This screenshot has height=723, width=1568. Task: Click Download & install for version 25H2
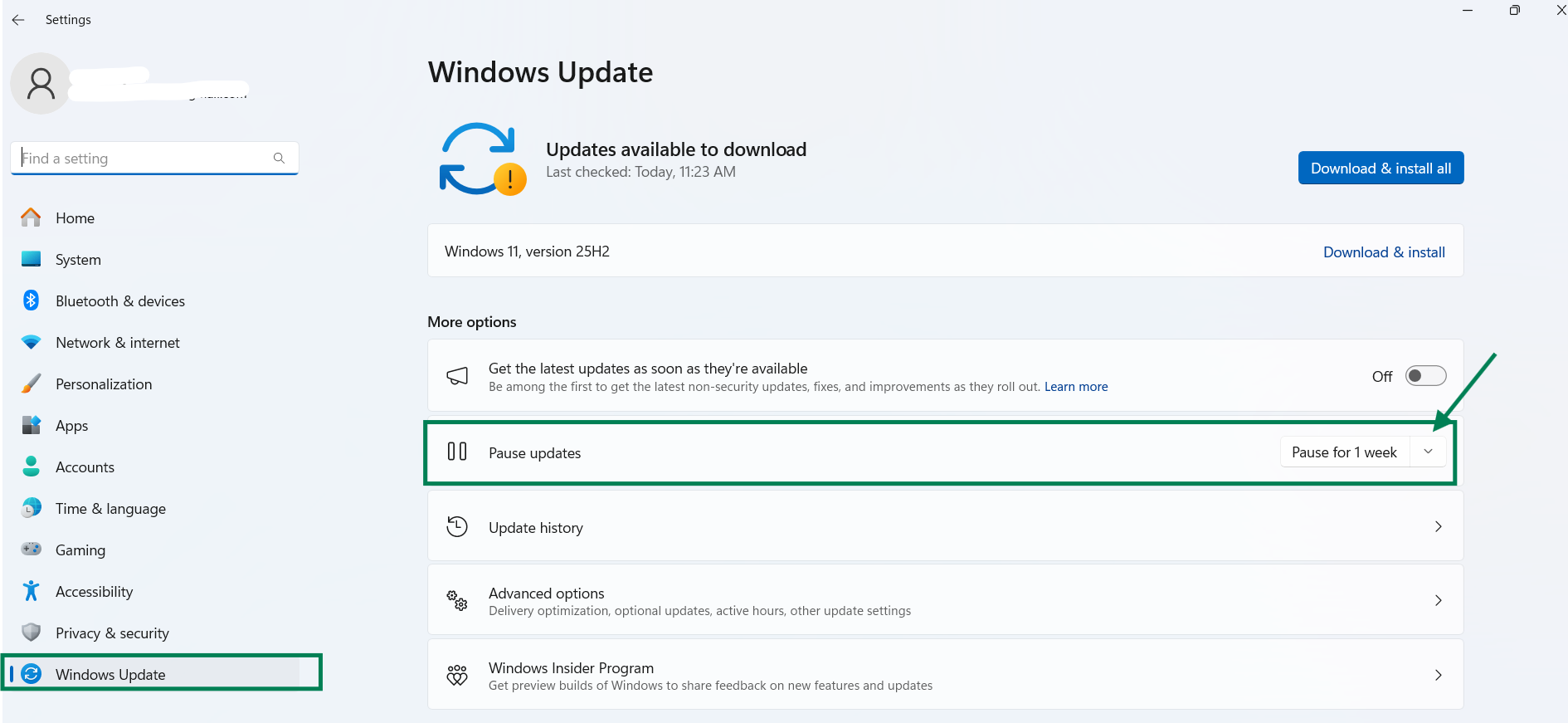1384,252
